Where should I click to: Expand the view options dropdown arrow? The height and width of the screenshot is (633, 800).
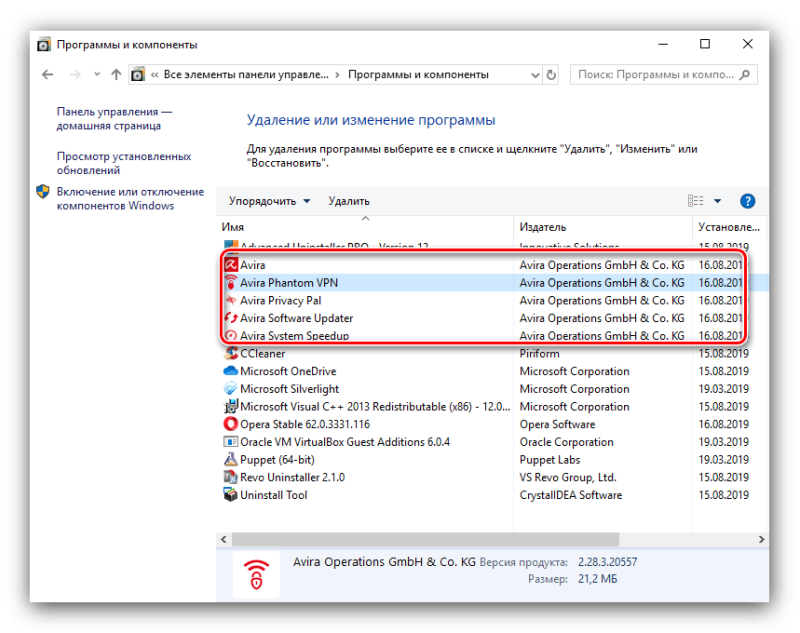click(717, 201)
